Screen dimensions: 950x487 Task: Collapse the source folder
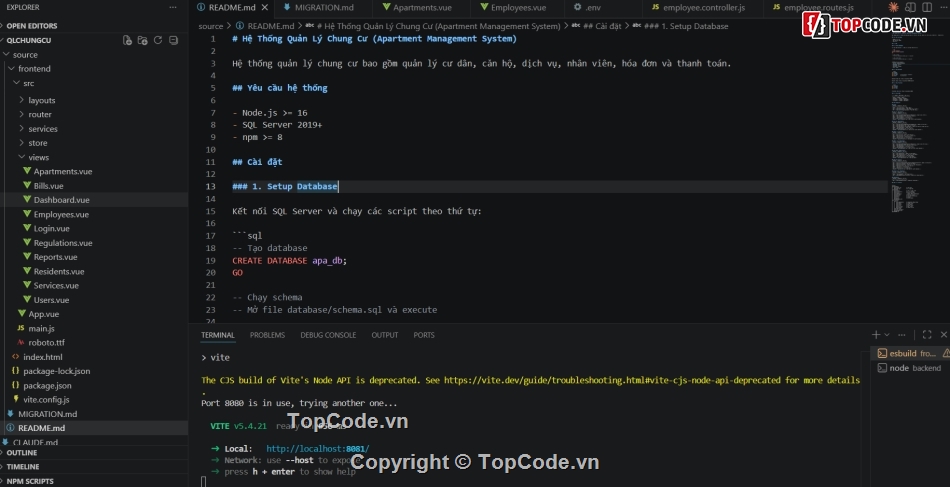[23, 55]
